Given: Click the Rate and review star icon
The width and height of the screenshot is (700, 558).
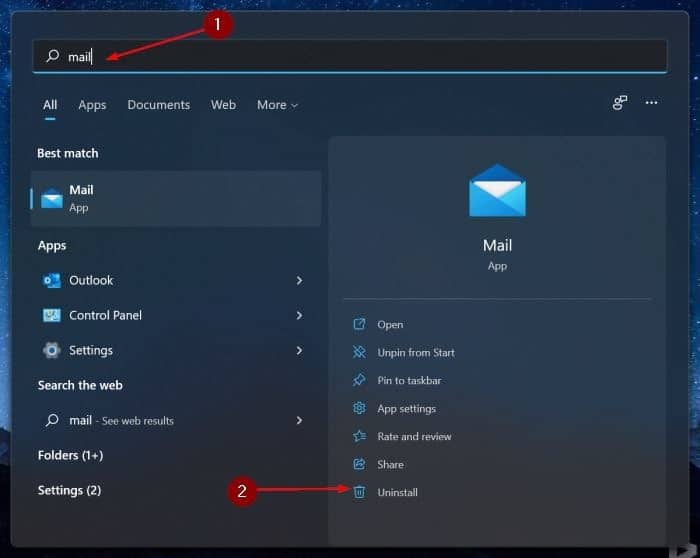Looking at the screenshot, I should click(359, 436).
